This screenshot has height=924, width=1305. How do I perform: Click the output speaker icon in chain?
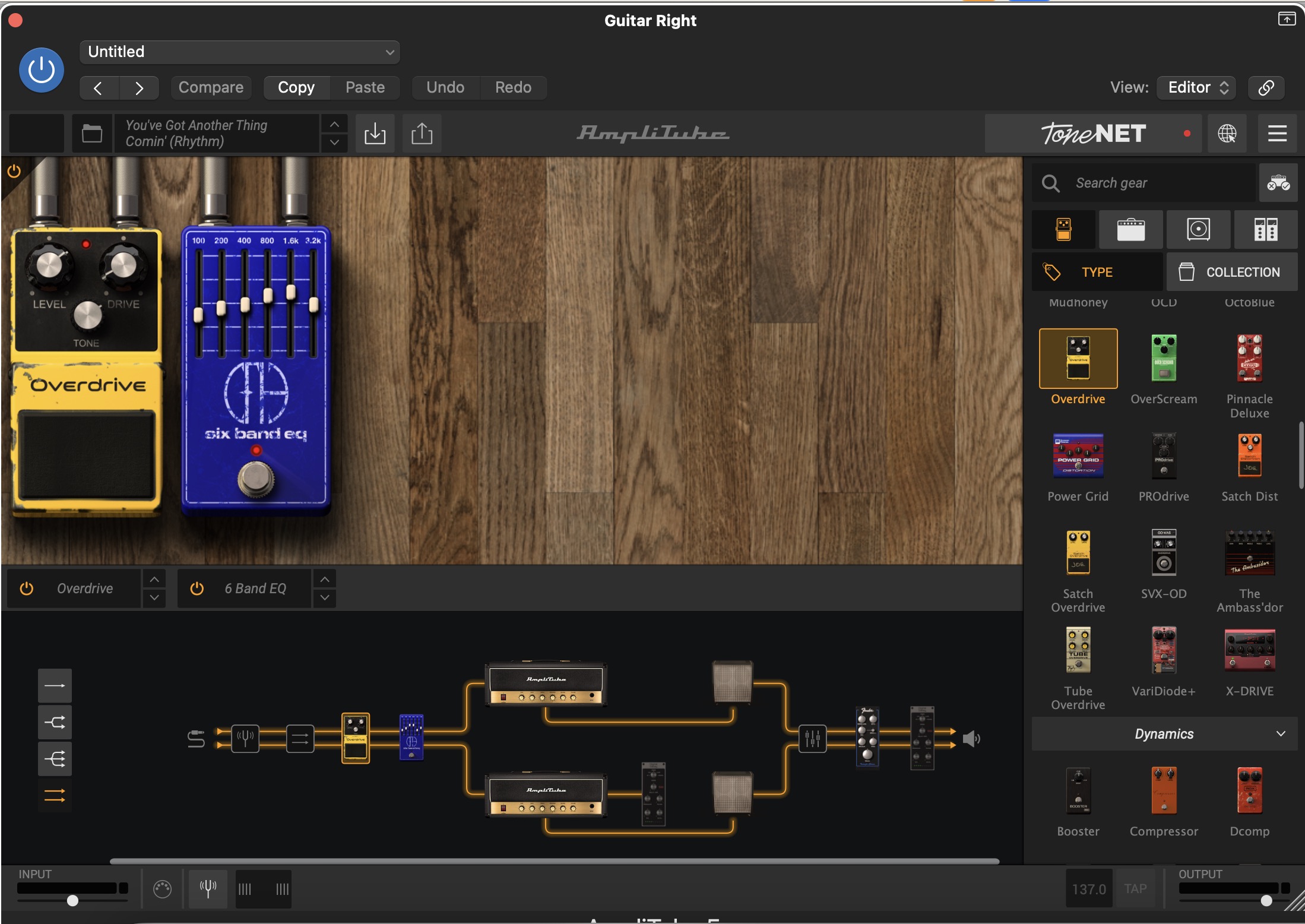(971, 739)
